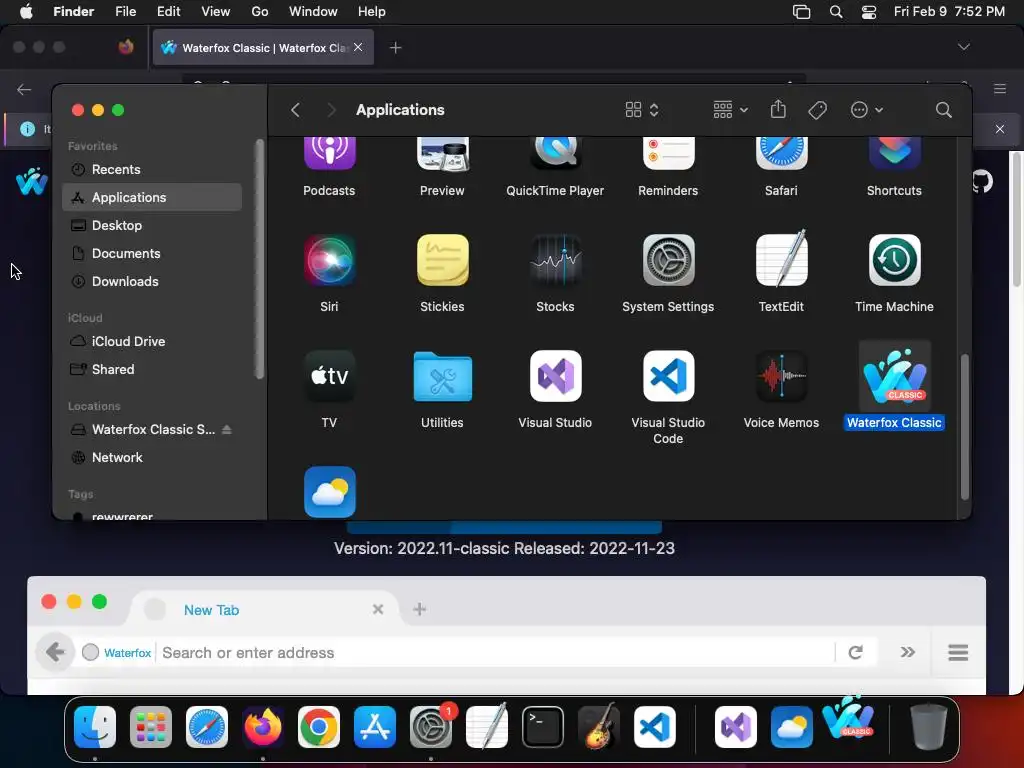Open the Finder menu in menu bar
This screenshot has width=1024, height=768.
73,11
